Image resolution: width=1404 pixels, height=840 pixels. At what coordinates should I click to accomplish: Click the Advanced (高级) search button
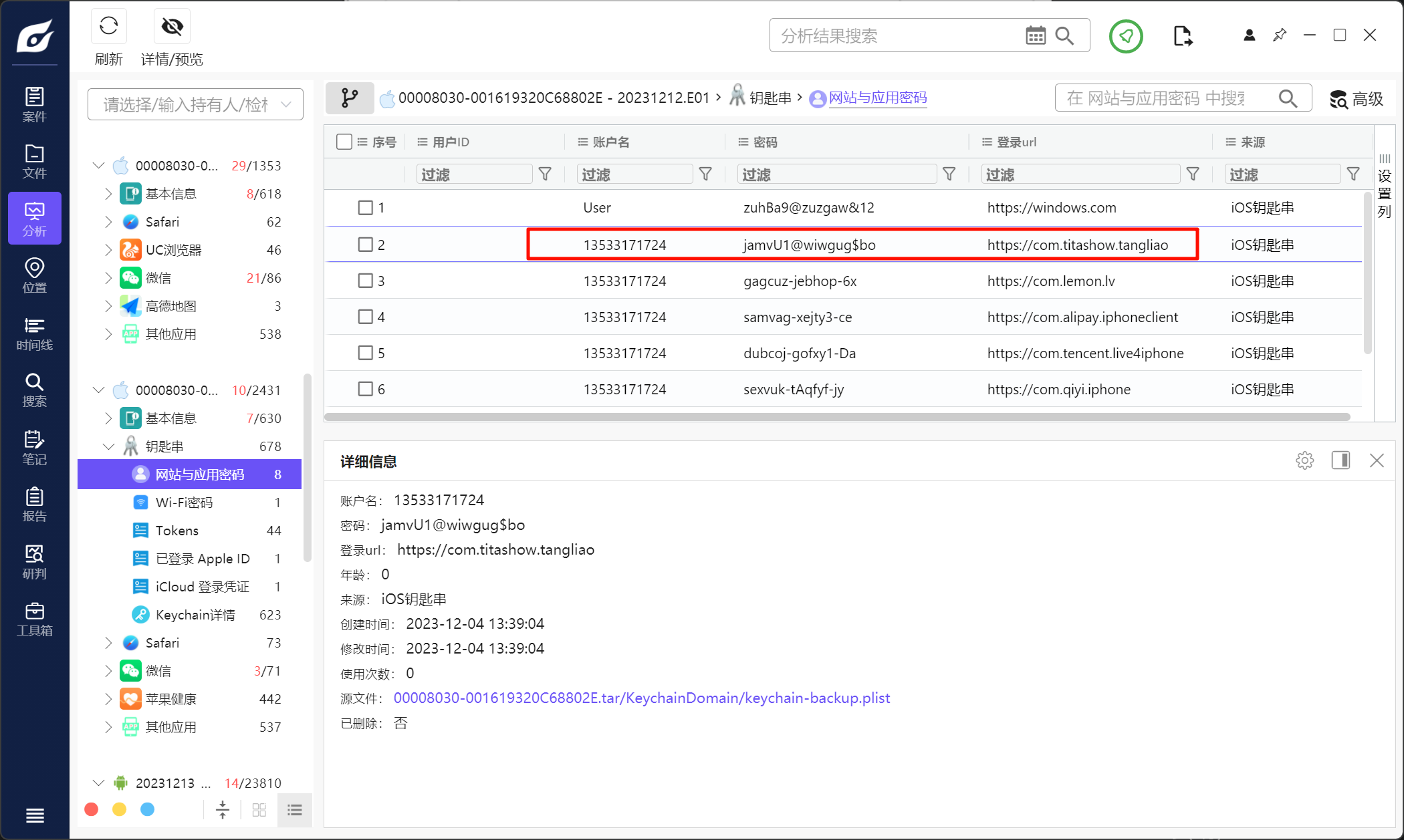[x=1357, y=99]
